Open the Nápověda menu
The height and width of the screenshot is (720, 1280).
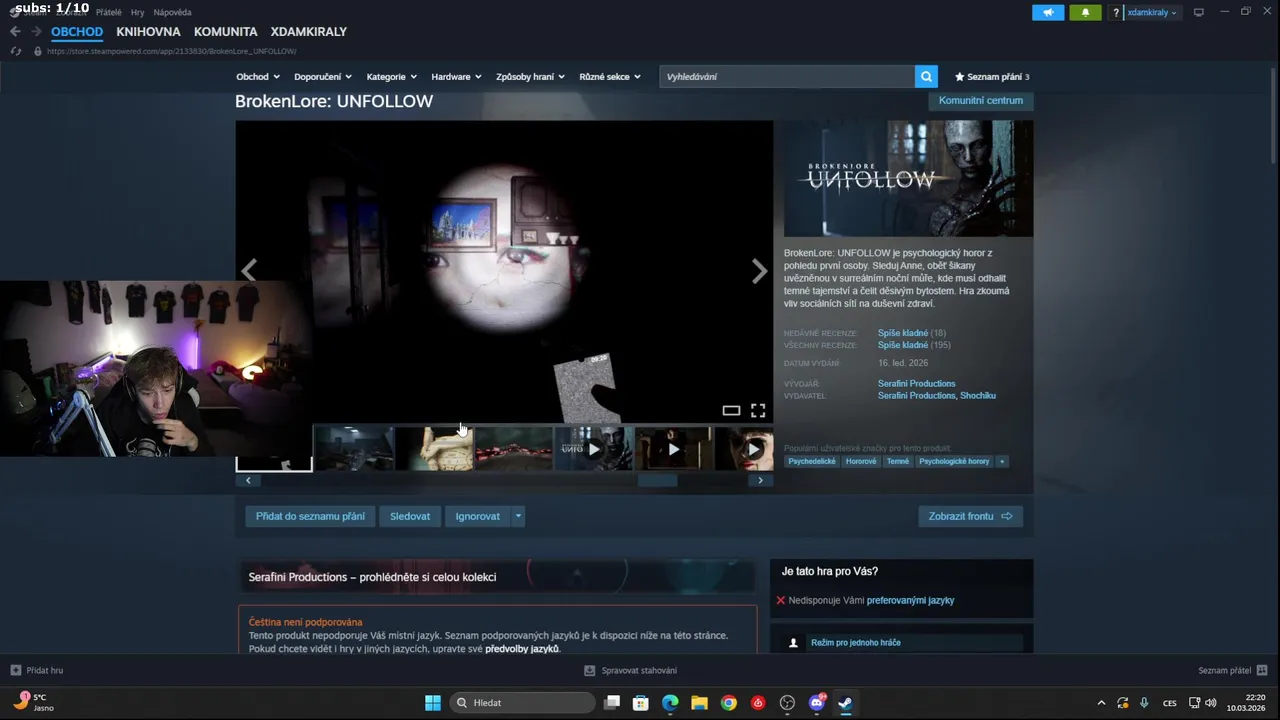[x=172, y=12]
